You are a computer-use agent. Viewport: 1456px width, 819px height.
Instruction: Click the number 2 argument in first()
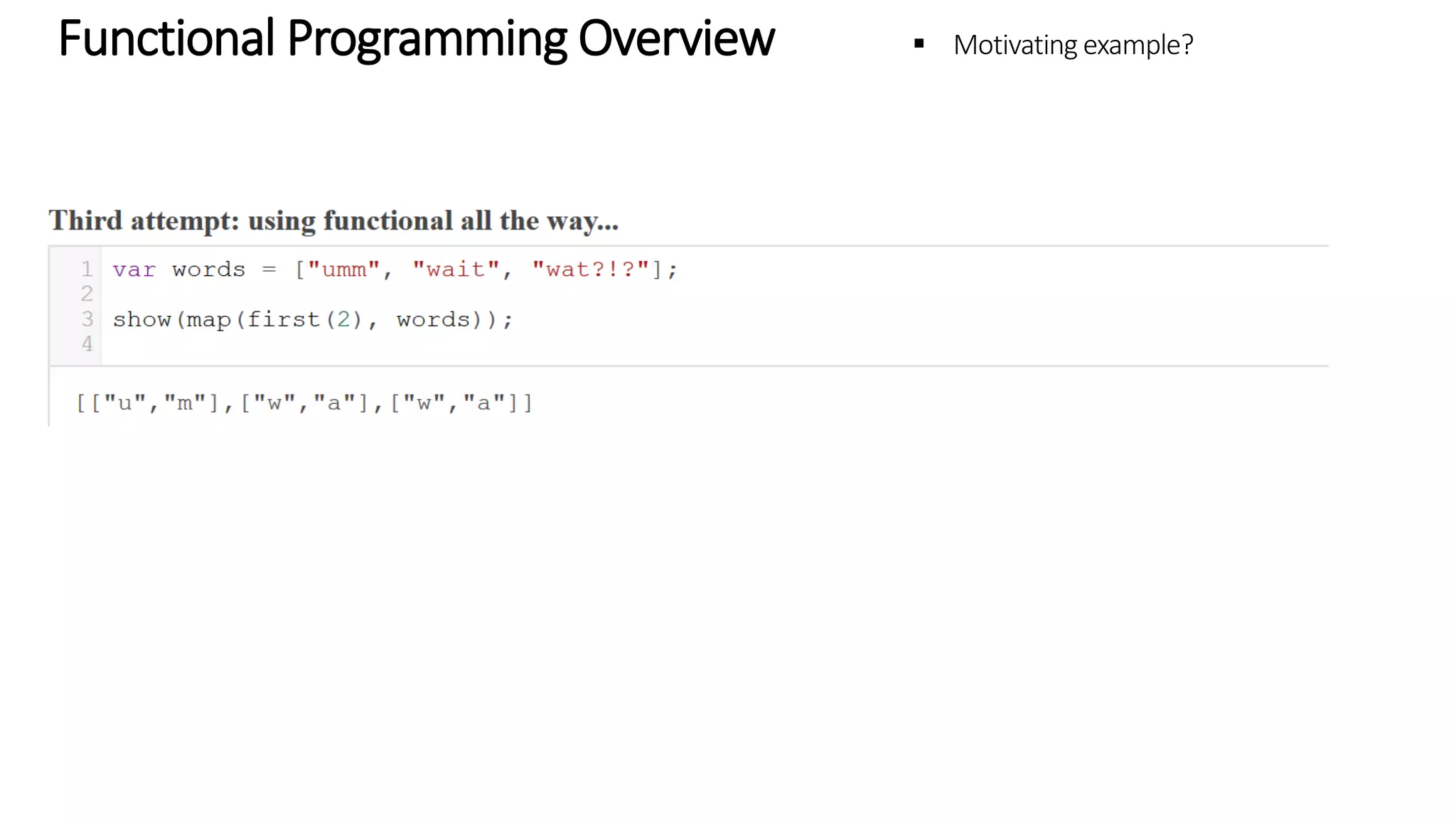click(343, 320)
